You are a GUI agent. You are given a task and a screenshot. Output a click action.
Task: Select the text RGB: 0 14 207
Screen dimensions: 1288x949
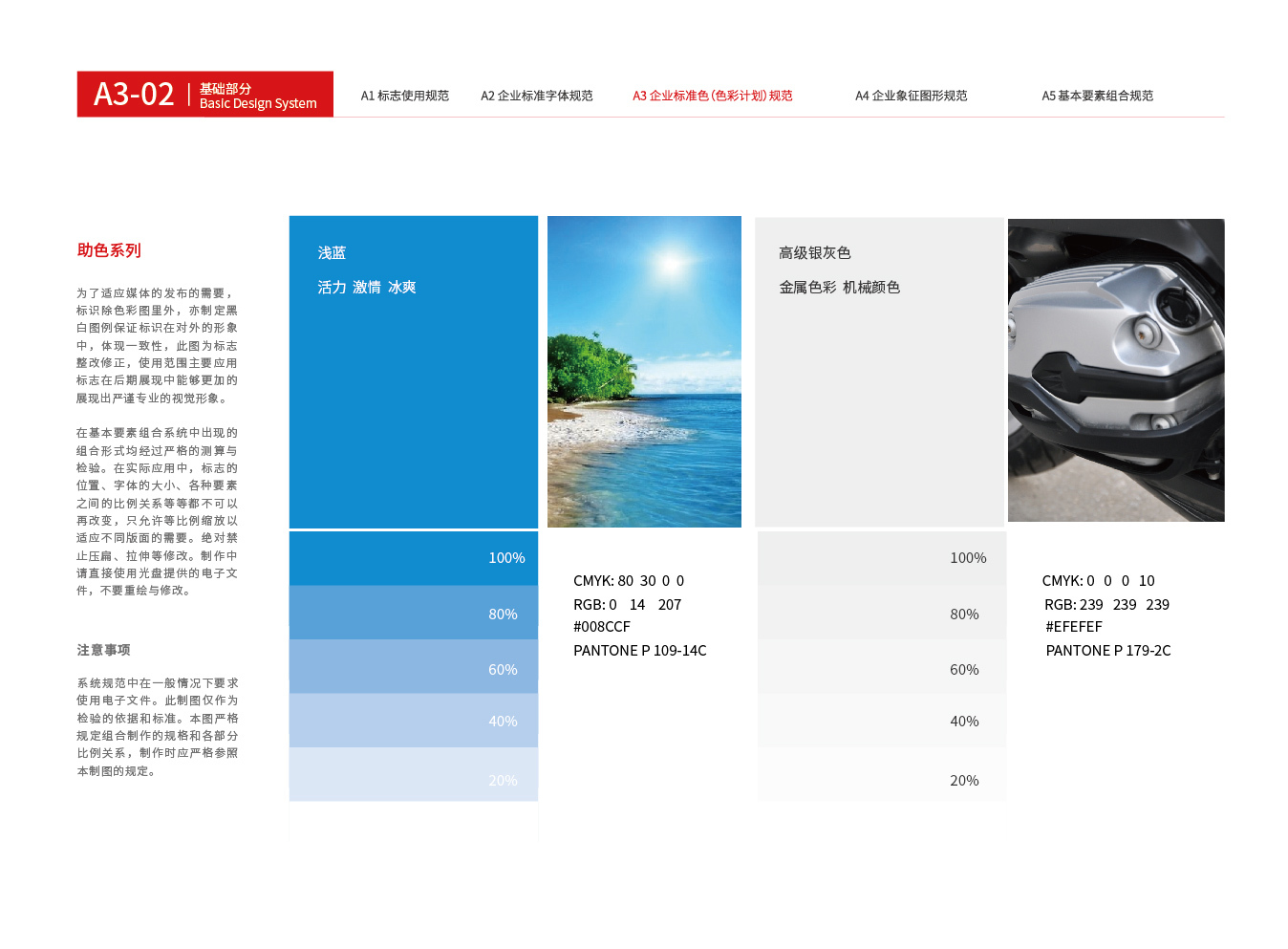tap(628, 605)
